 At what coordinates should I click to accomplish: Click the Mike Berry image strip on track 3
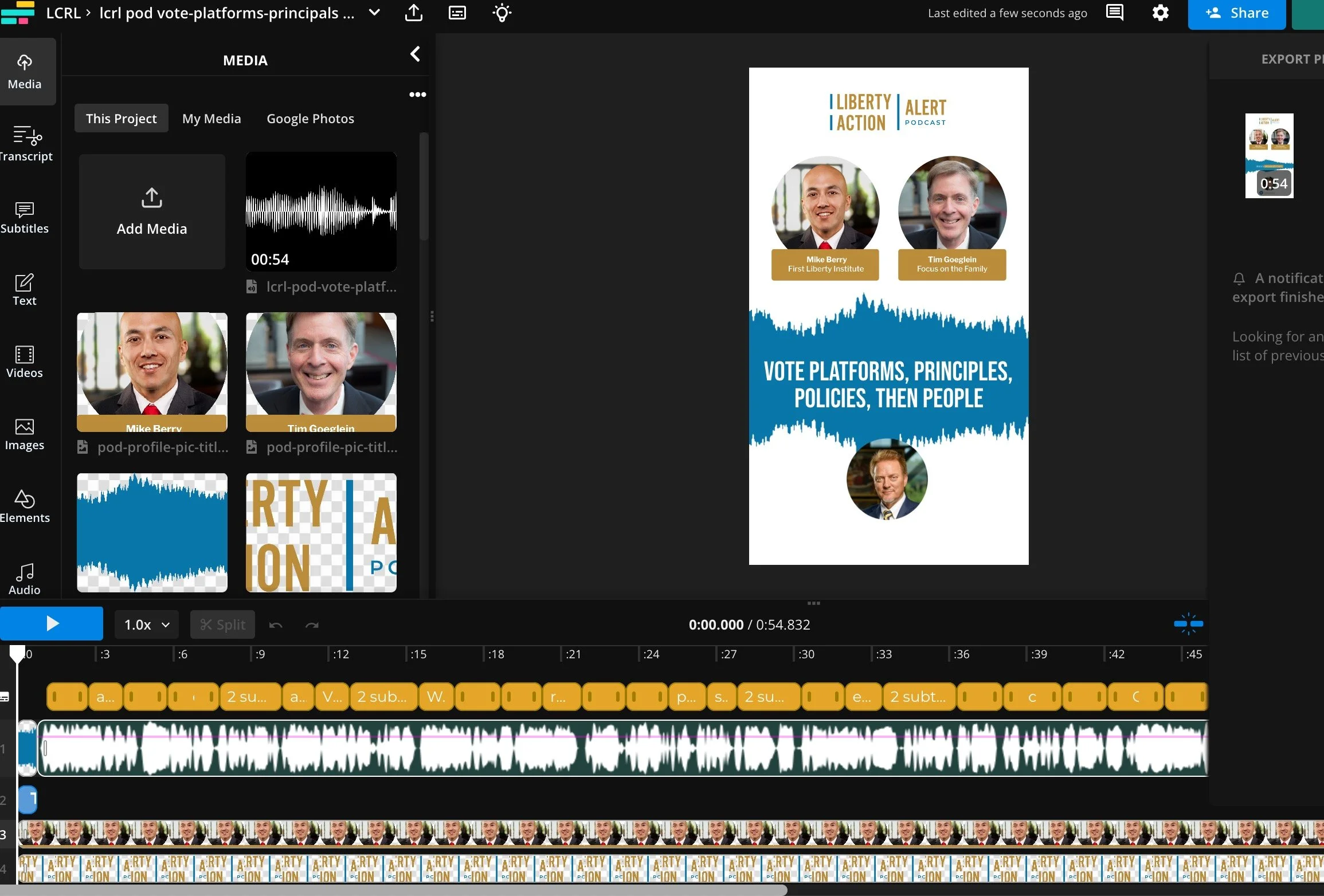point(671,834)
